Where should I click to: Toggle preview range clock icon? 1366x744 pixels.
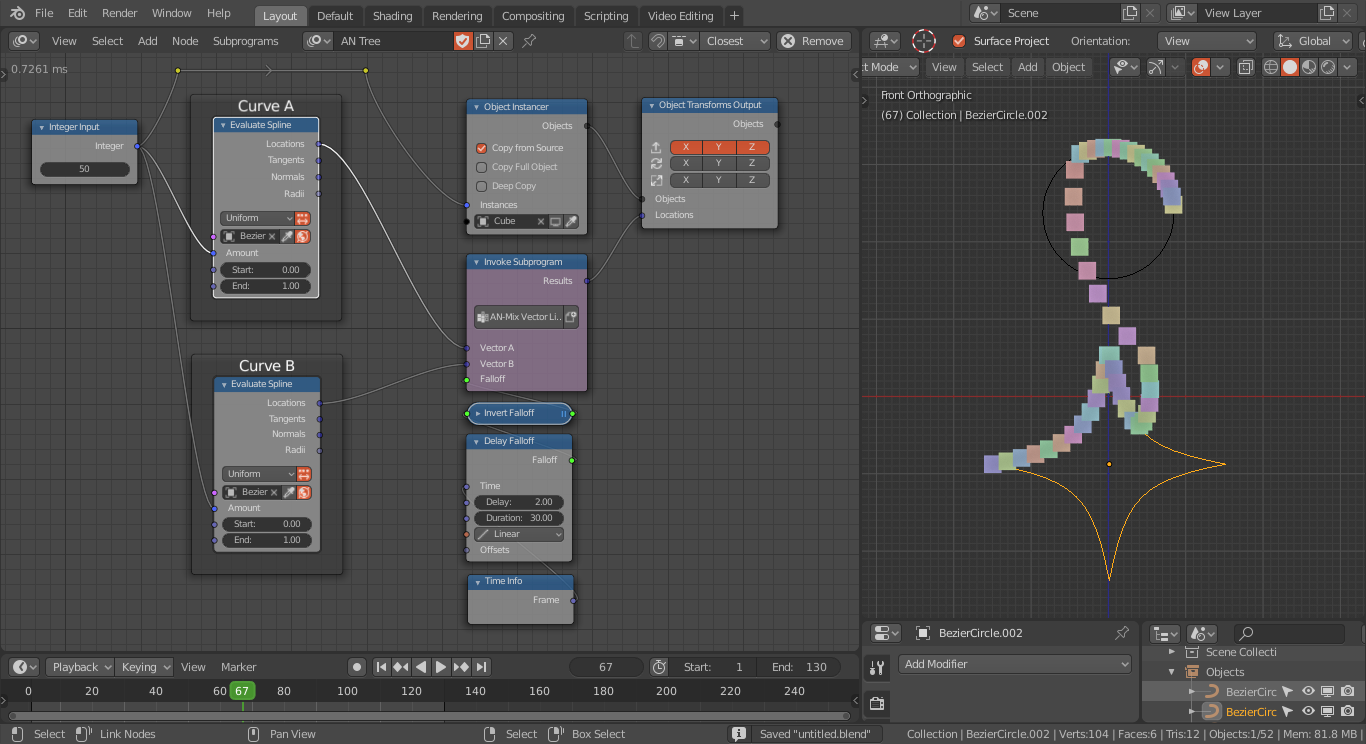coord(659,667)
